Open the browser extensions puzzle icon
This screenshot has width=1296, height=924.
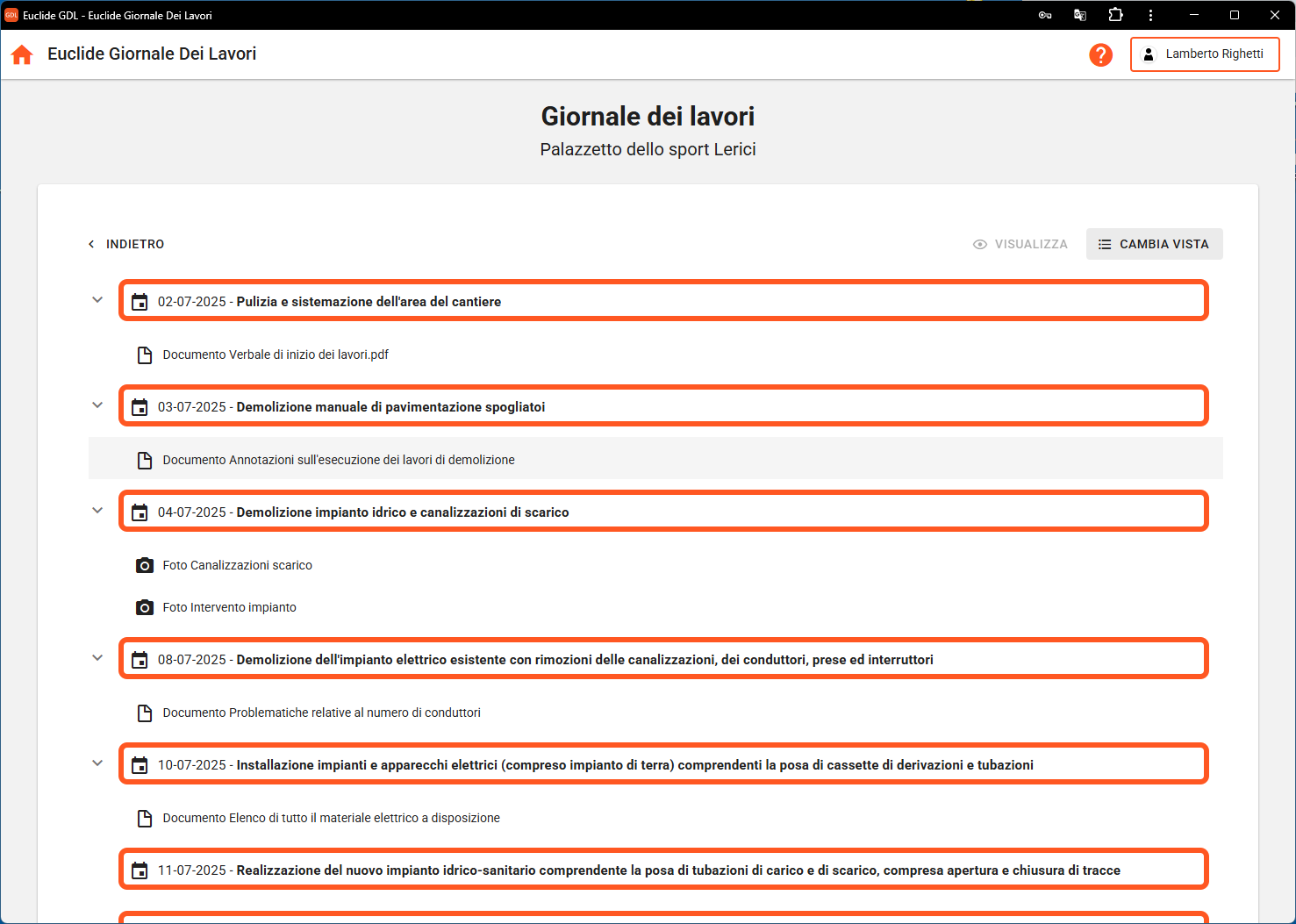1115,15
